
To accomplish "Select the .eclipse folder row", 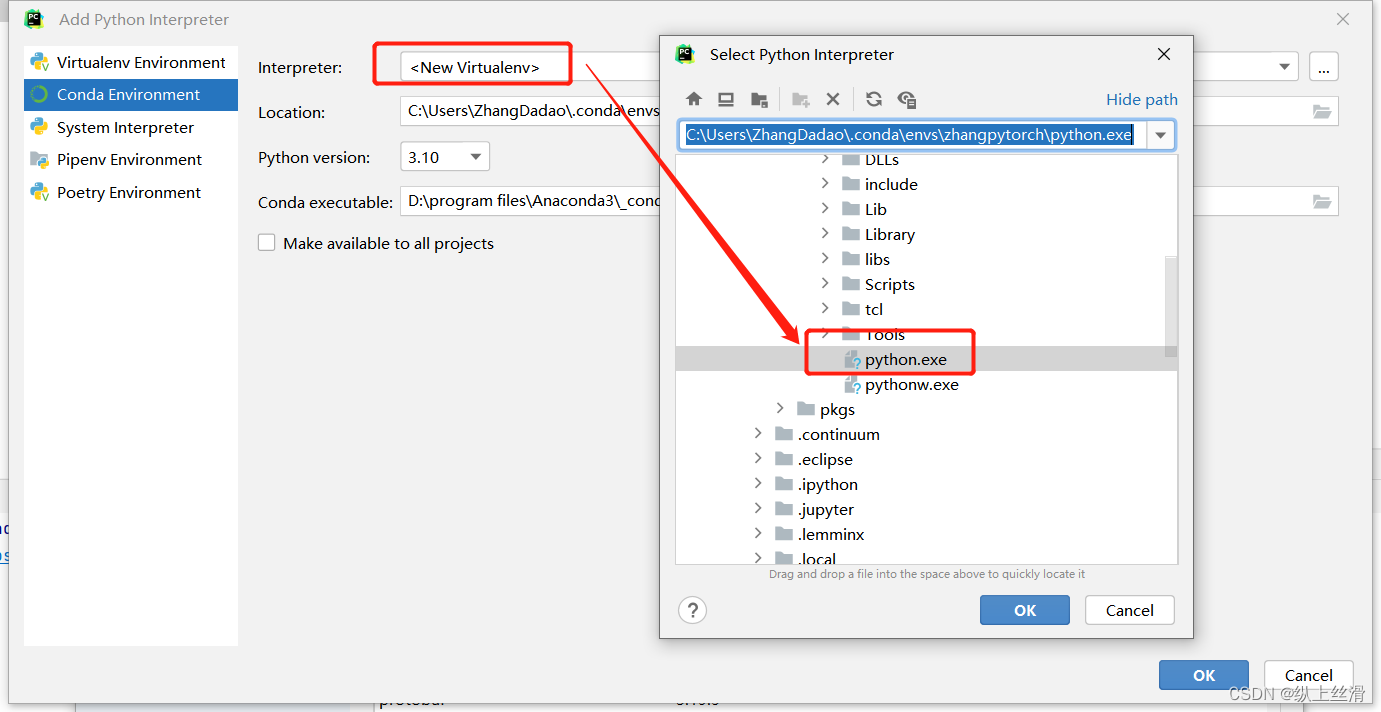I will [926, 459].
